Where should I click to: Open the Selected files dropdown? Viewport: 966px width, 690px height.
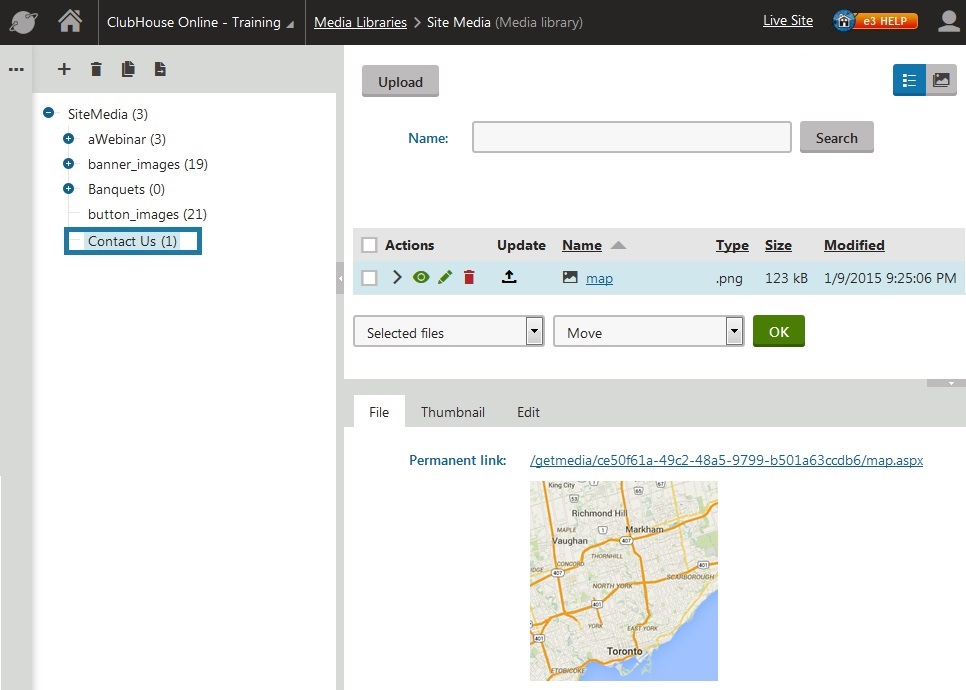click(x=448, y=332)
